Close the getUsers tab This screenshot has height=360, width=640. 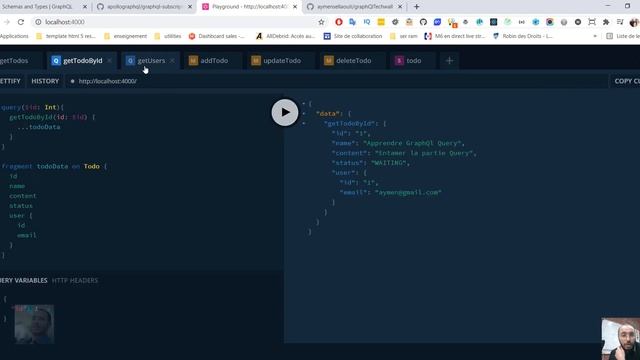pyautogui.click(x=172, y=60)
